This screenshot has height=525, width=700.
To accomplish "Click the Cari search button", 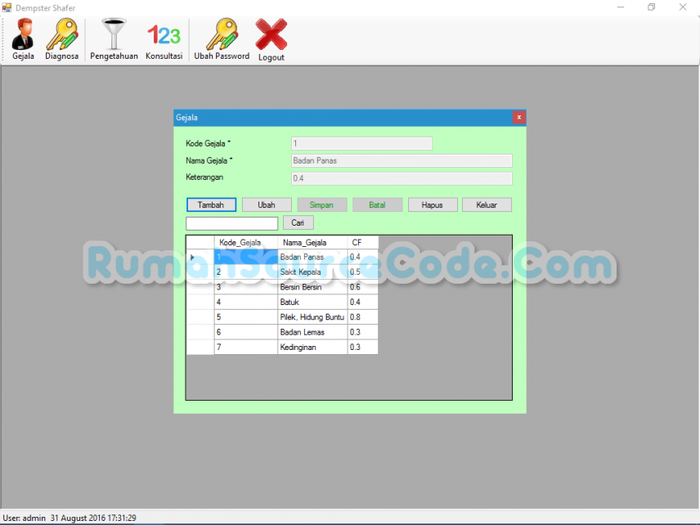I will (x=298, y=223).
